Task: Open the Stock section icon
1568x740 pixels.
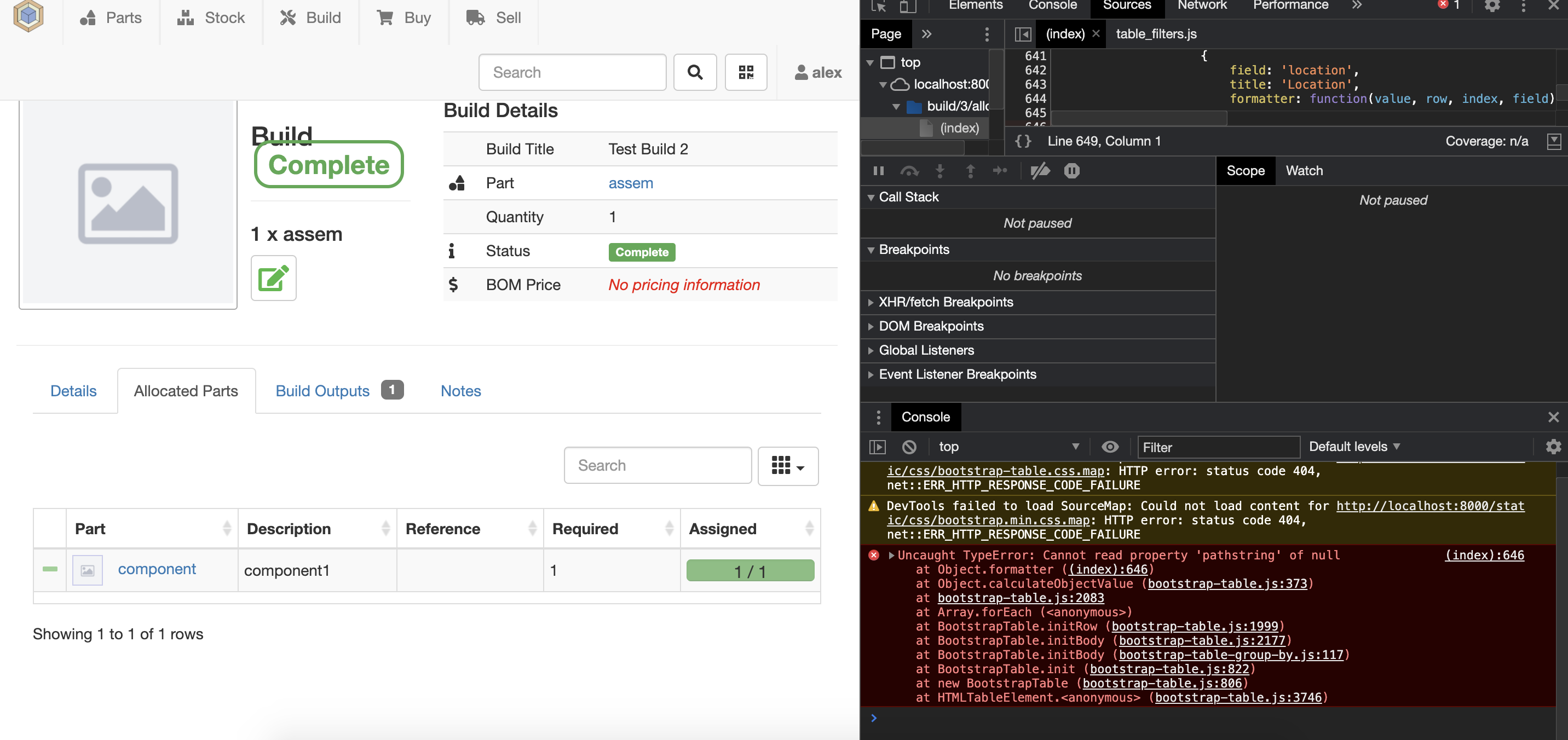Action: pos(186,18)
